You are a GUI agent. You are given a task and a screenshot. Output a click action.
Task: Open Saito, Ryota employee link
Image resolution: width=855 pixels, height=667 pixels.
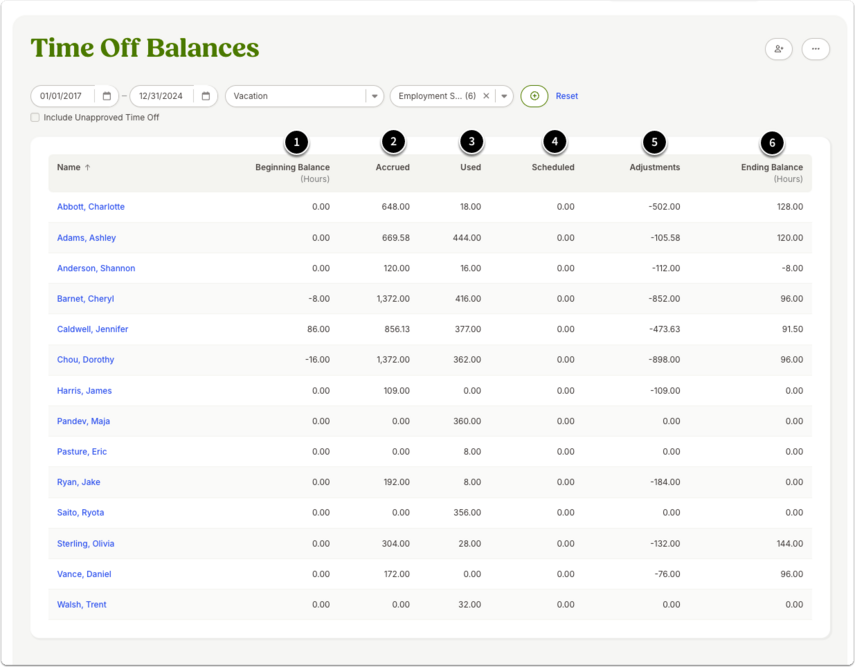point(80,513)
